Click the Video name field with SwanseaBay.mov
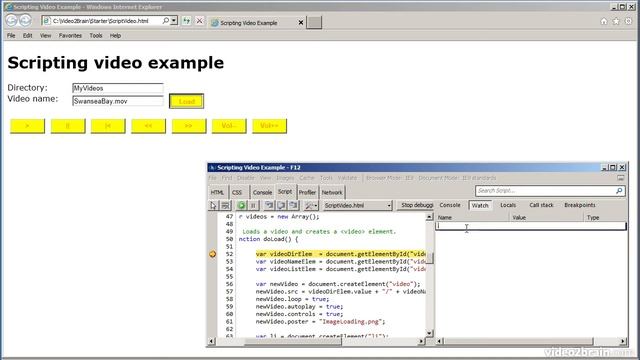Screen dimensions: 640x360 click(x=118, y=101)
